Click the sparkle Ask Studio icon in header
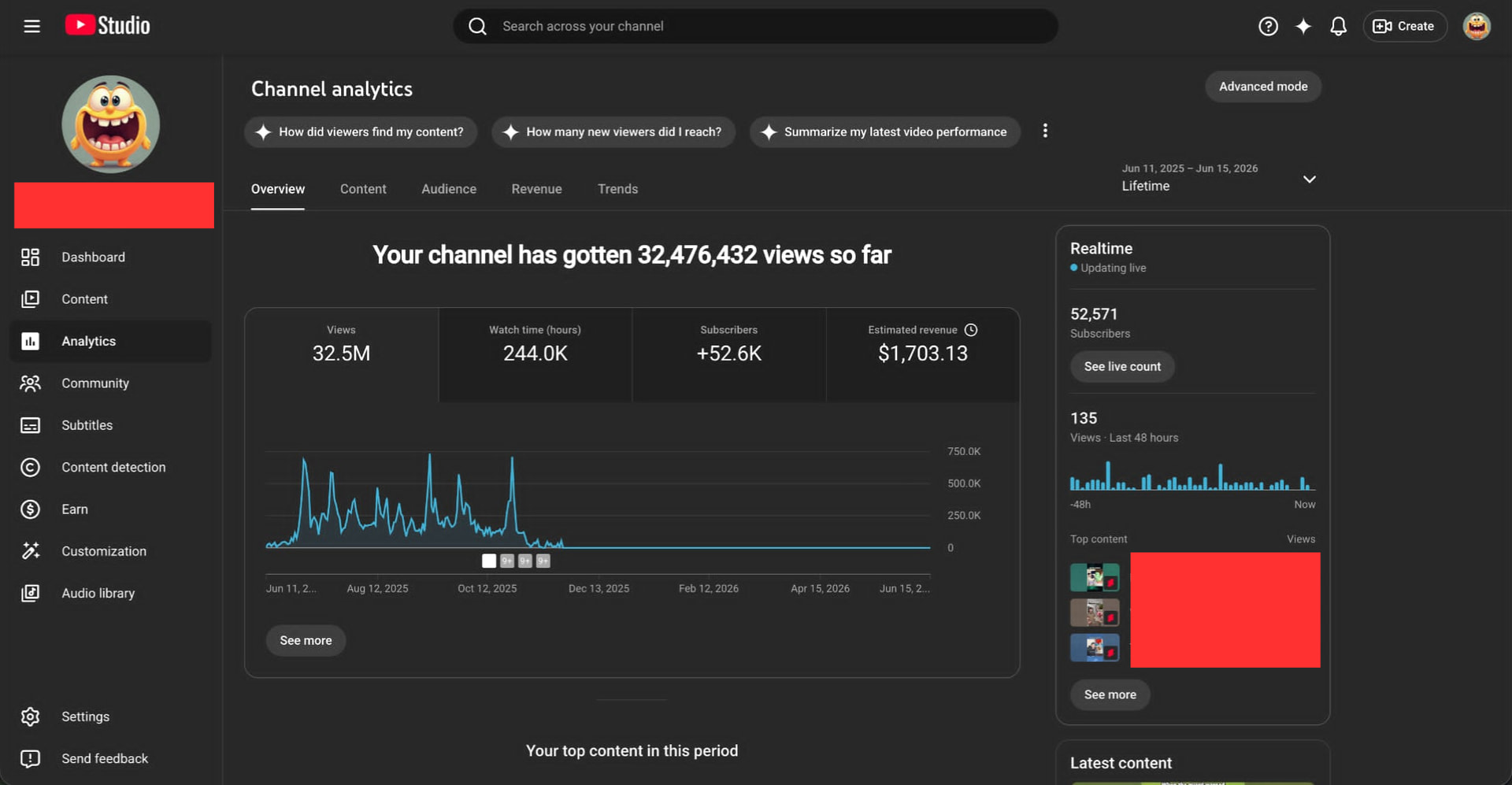 (x=1303, y=26)
